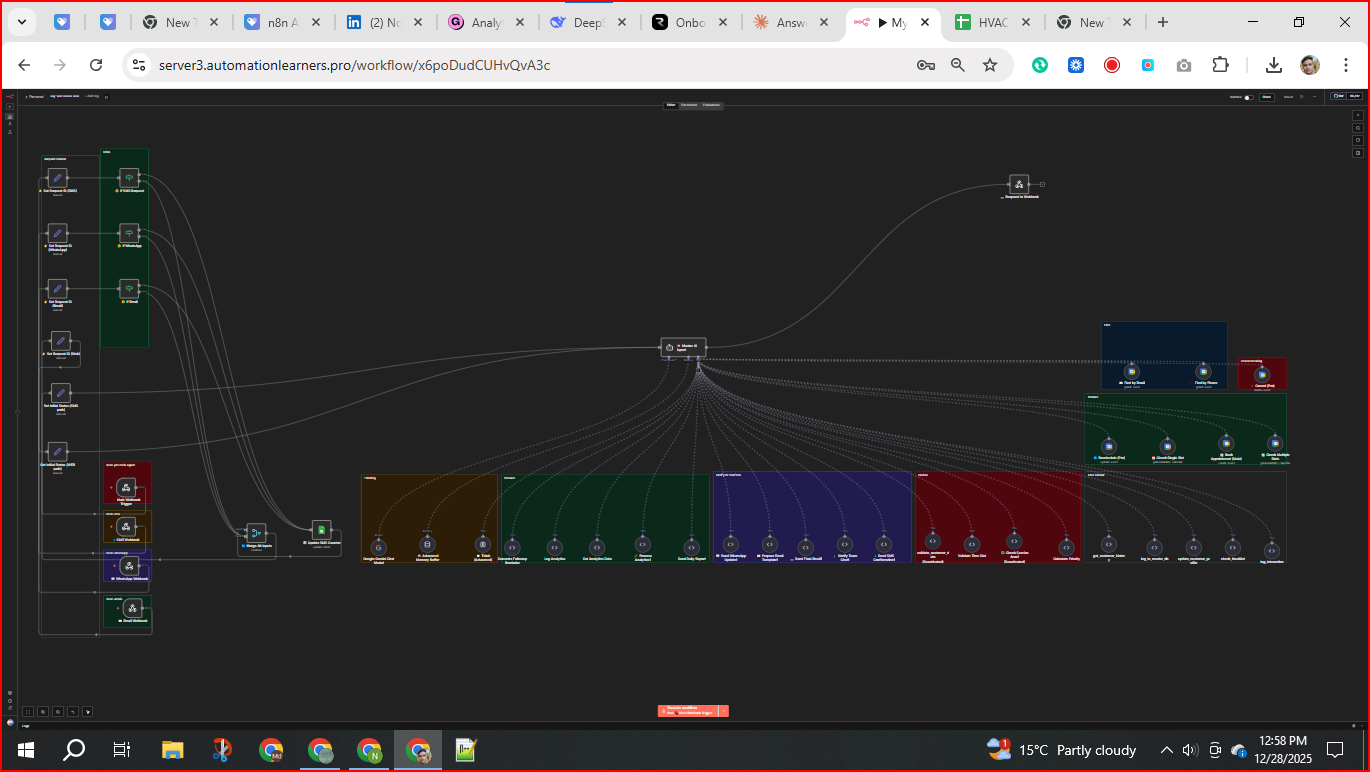Open Chrome downloads
Image resolution: width=1370 pixels, height=772 pixels.
pos(1274,65)
